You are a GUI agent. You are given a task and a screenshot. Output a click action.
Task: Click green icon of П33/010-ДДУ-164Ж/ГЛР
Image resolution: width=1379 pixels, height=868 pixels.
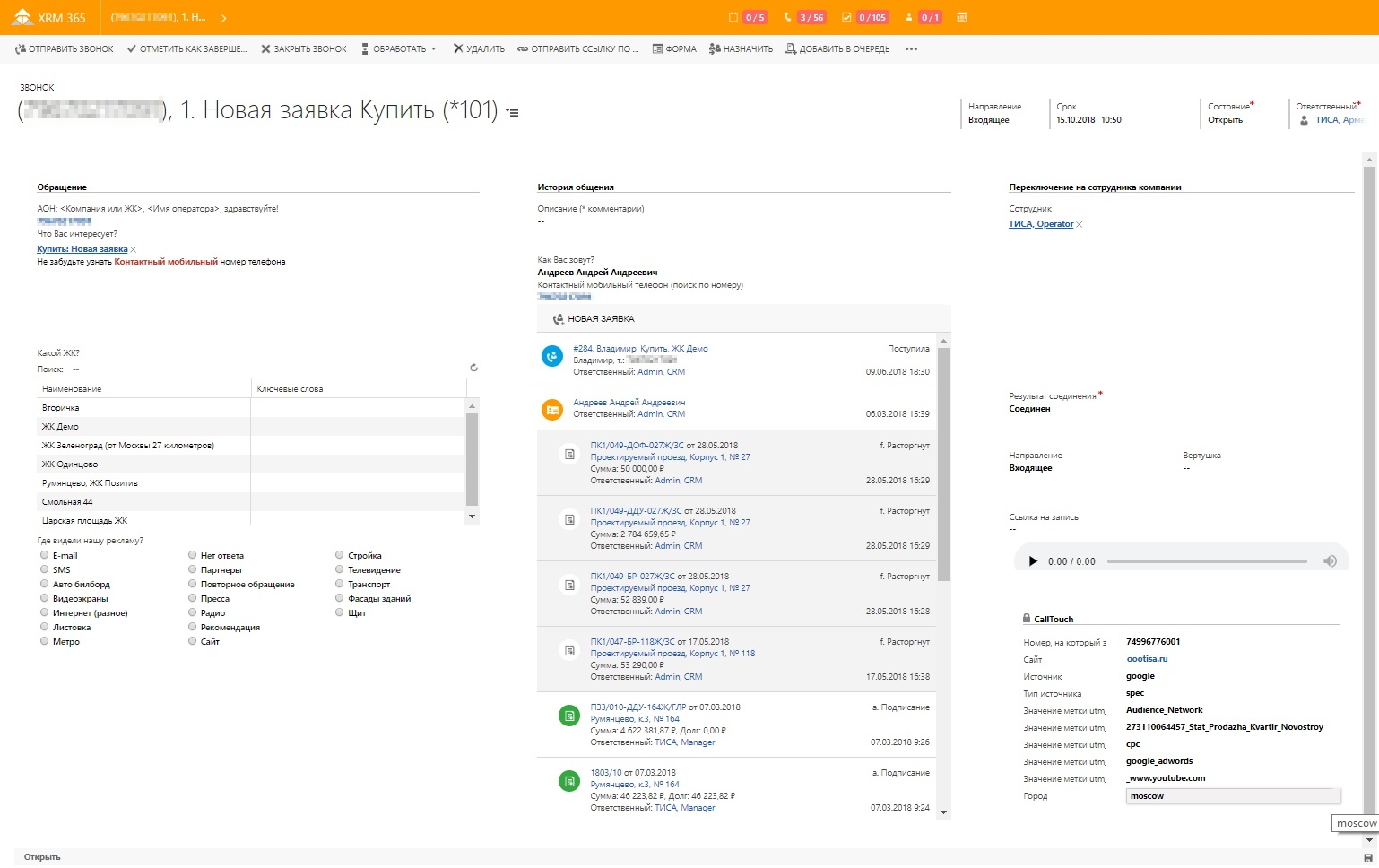(569, 716)
